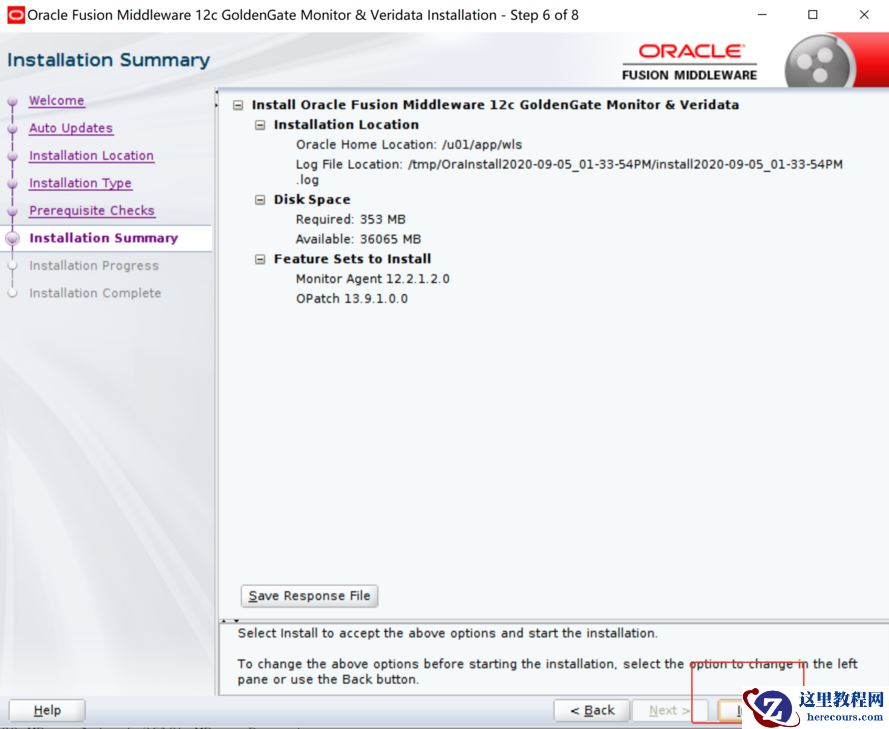
Task: Open the Auto Updates step
Action: coord(71,128)
